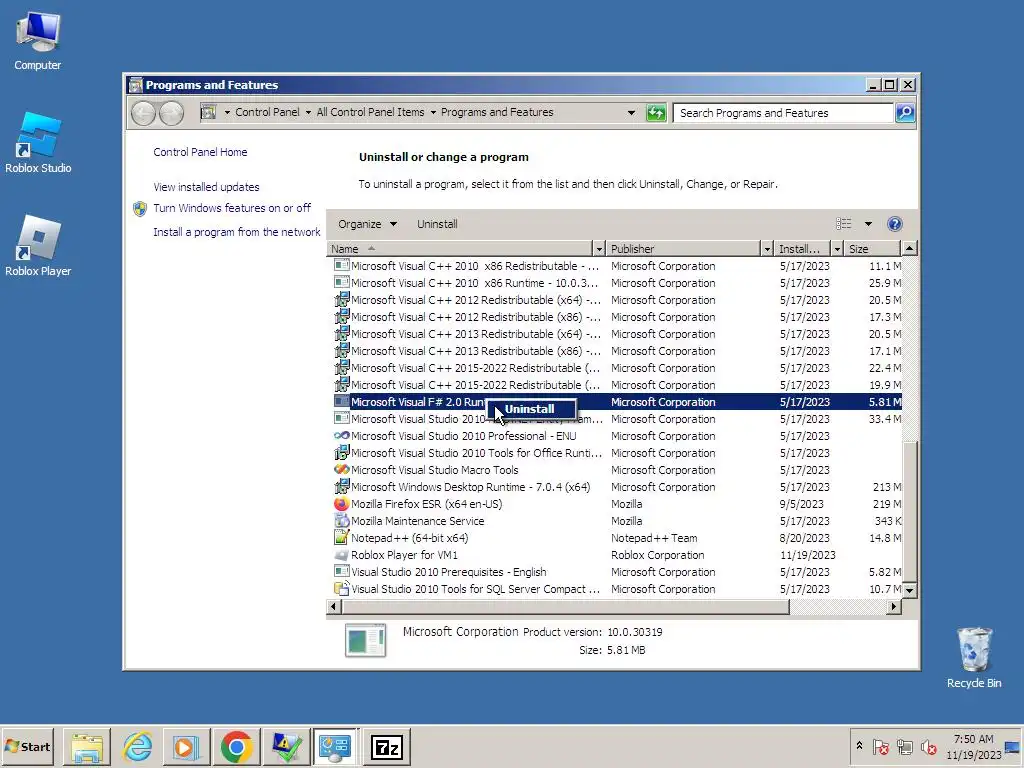1024x768 pixels.
Task: Open Windows Explorer from the taskbar
Action: (87, 747)
